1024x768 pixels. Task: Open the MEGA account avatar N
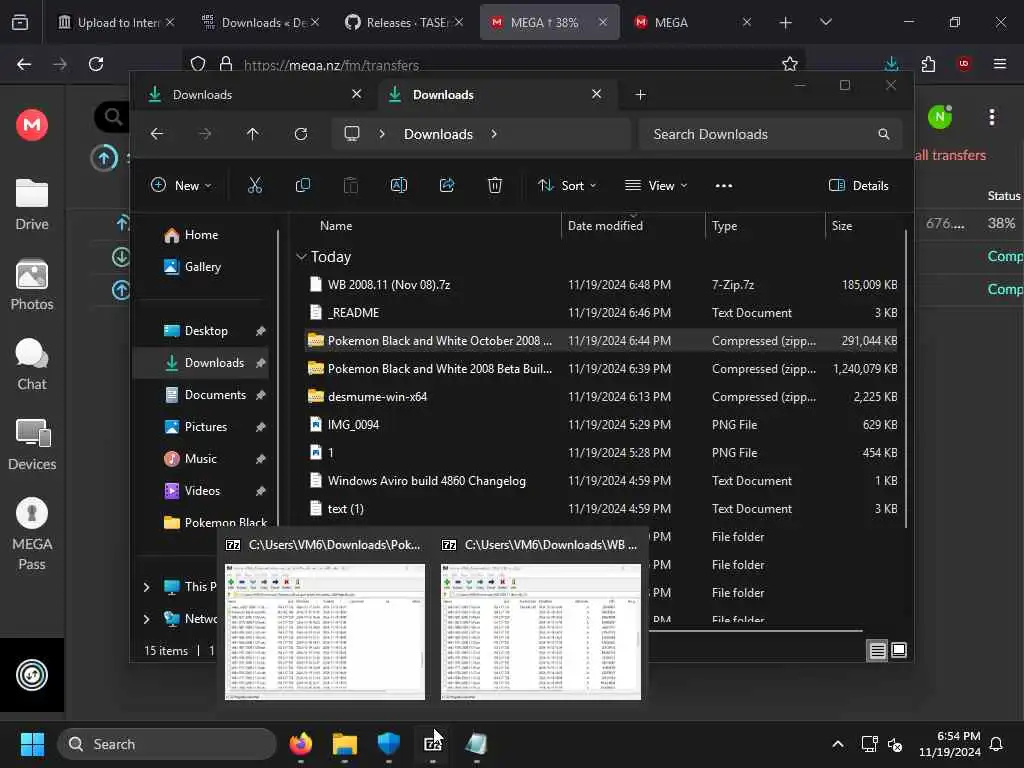(x=940, y=117)
